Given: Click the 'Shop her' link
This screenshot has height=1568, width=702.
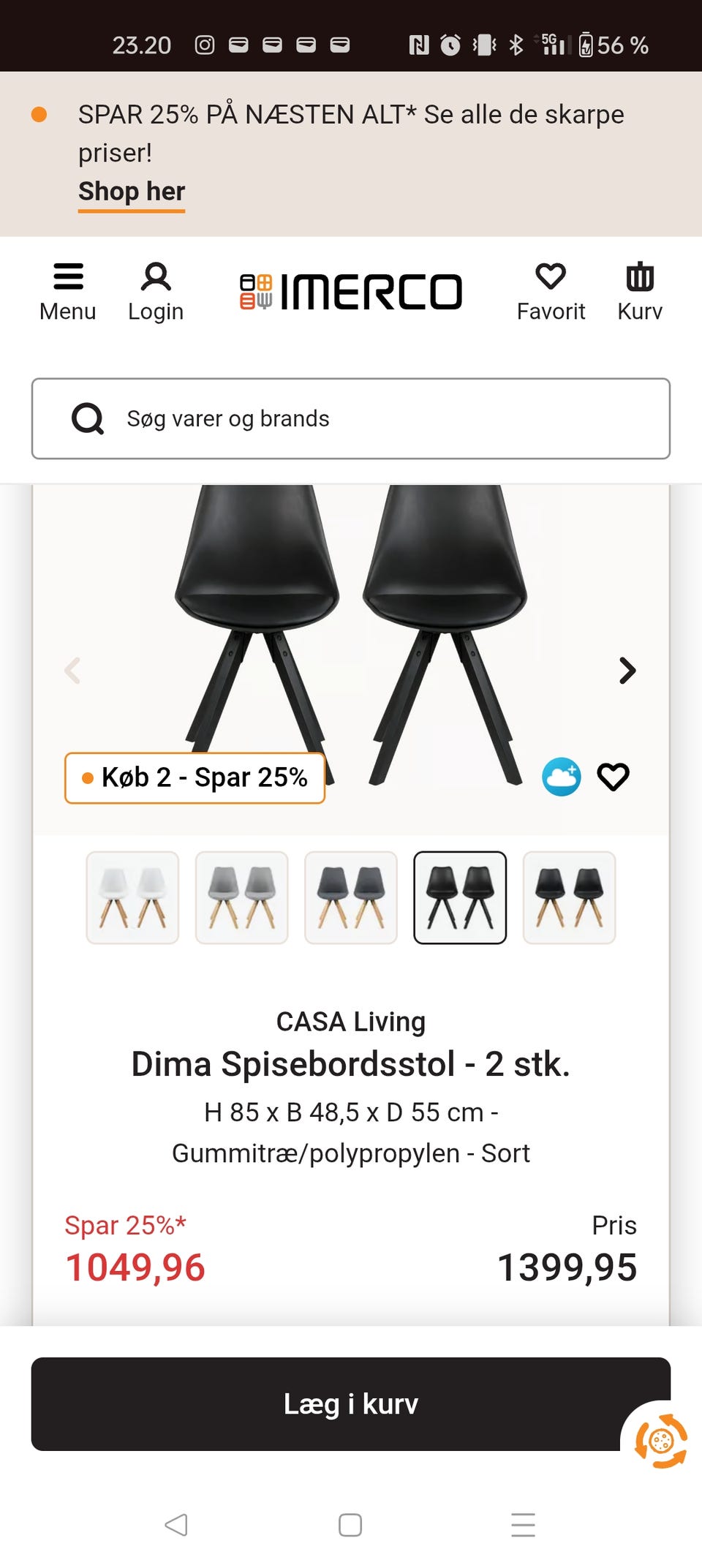Looking at the screenshot, I should (x=132, y=192).
